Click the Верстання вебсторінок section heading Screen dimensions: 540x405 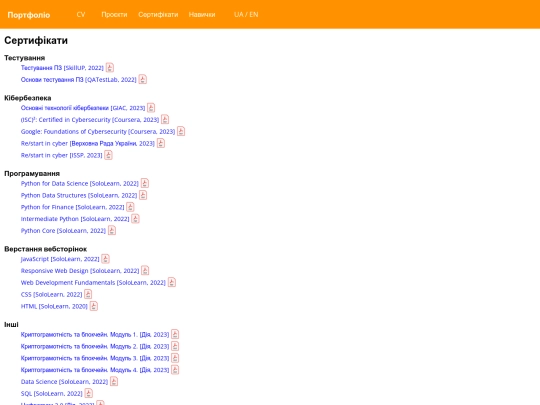click(45, 249)
